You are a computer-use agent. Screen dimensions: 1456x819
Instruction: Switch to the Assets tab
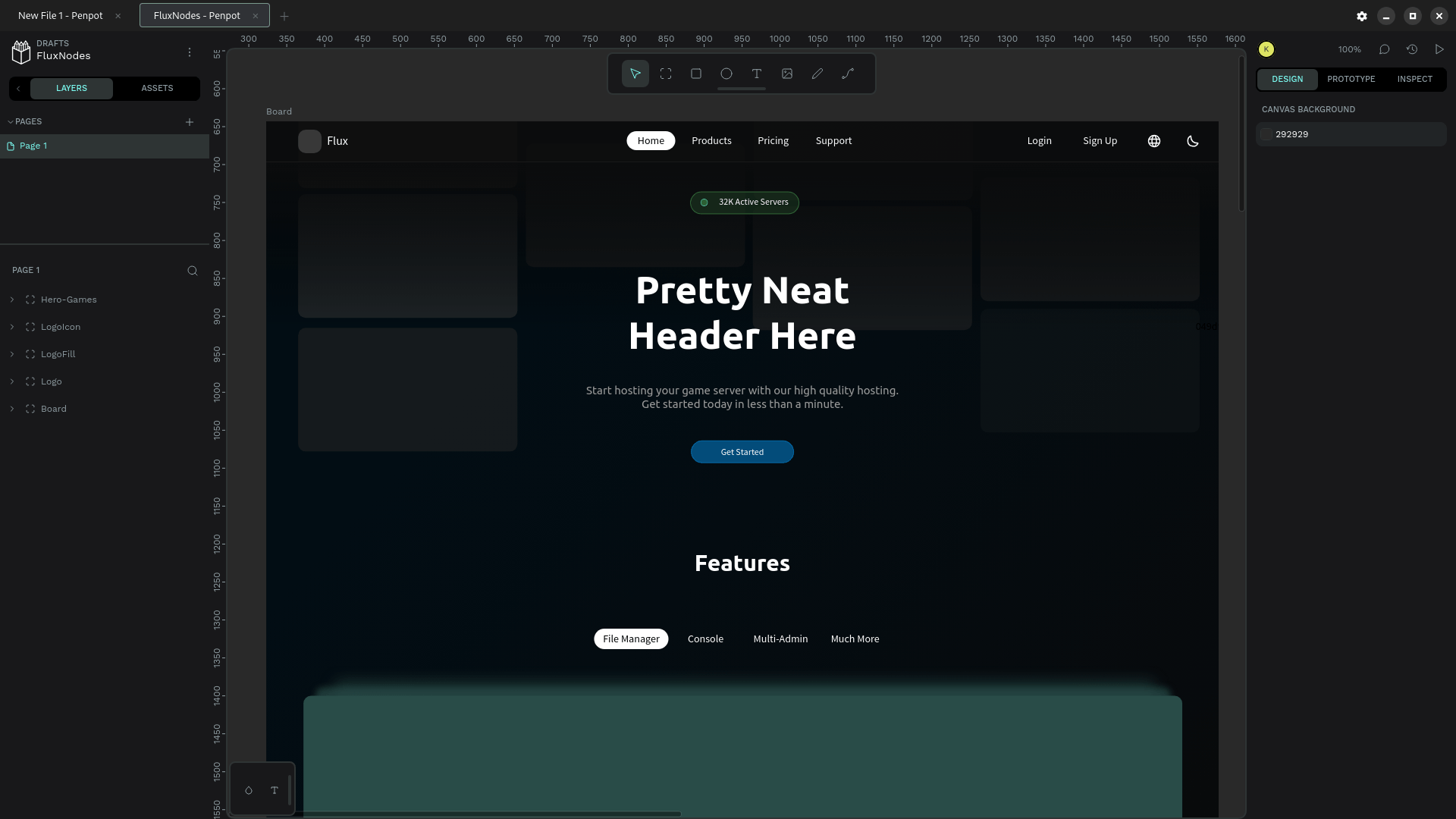click(157, 88)
